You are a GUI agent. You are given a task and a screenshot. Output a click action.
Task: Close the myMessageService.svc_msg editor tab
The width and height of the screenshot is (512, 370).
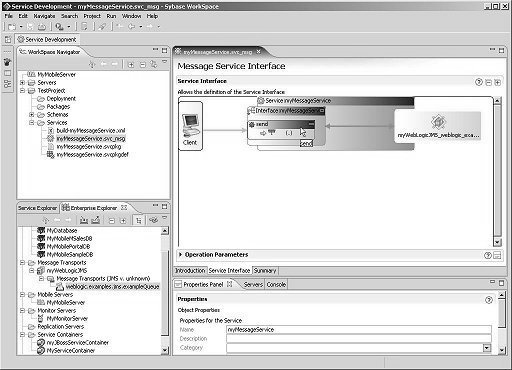[x=258, y=52]
